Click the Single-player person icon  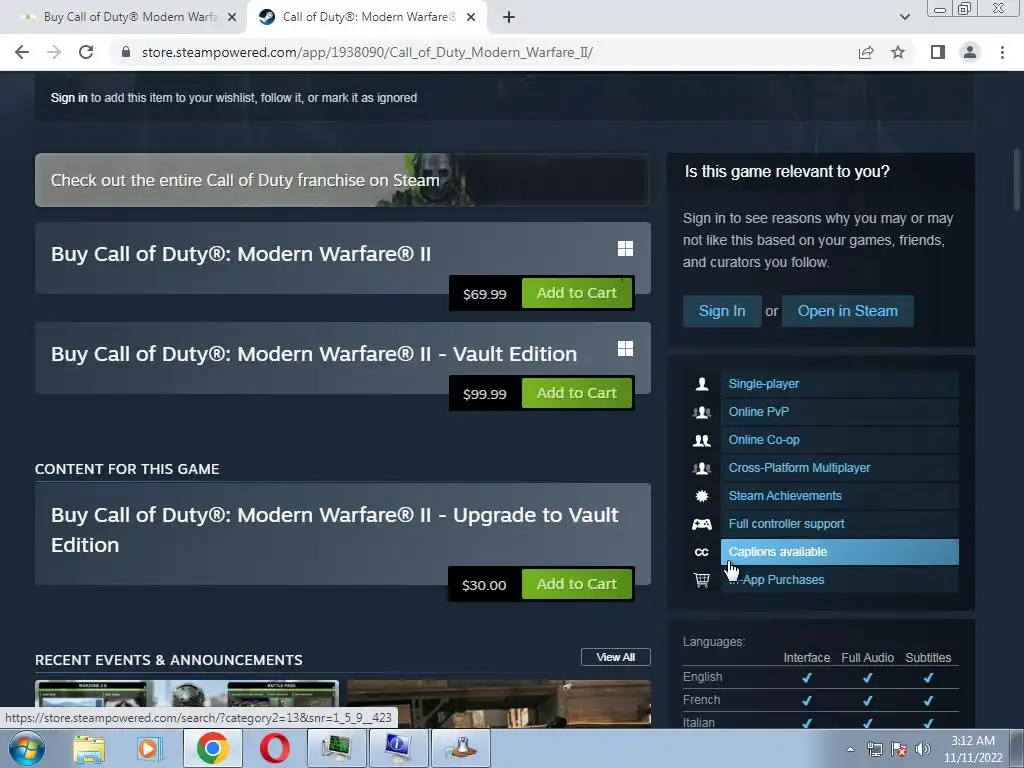[701, 384]
